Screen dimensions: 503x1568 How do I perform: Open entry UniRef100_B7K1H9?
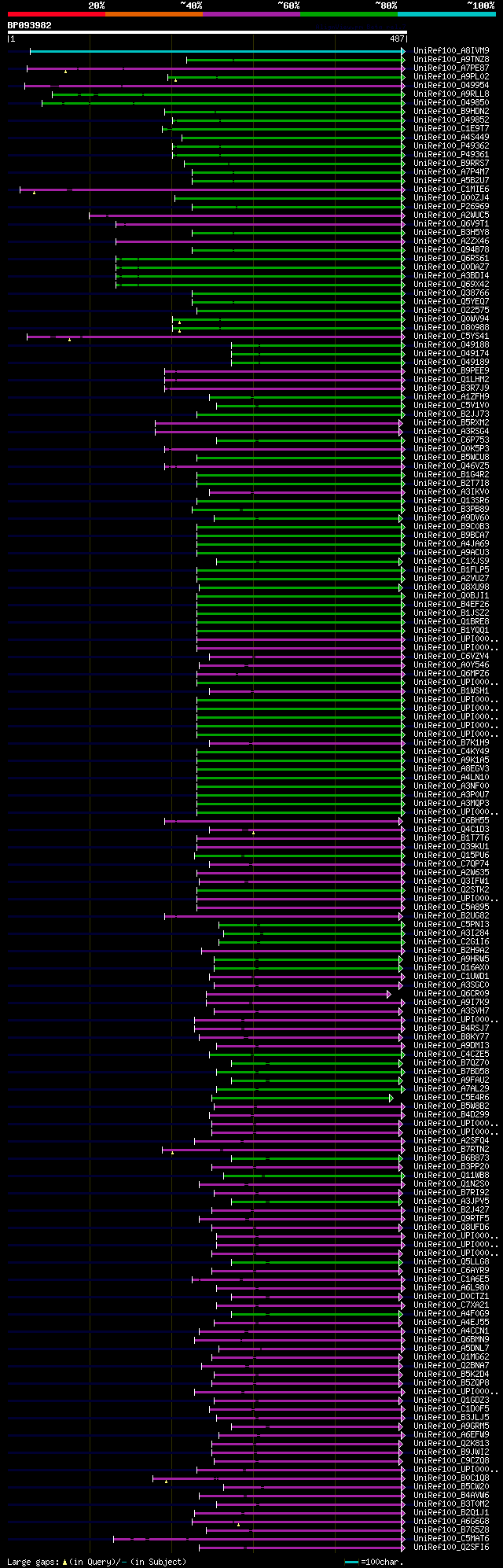(451, 743)
